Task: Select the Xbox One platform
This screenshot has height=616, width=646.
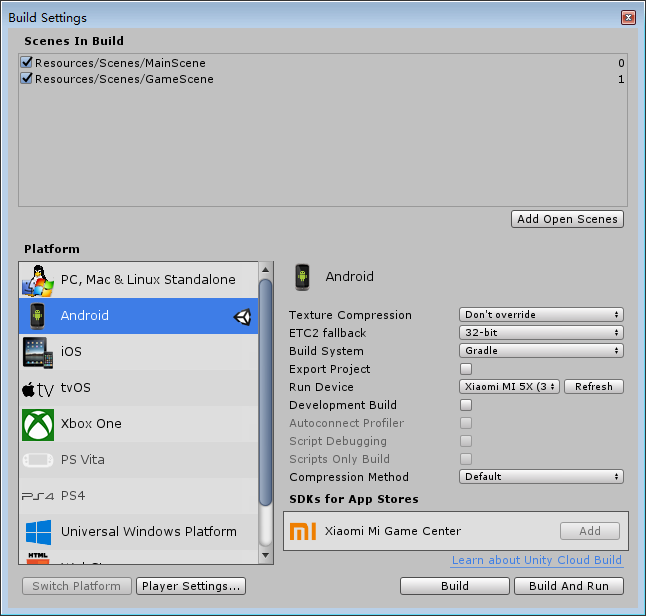Action: point(139,424)
